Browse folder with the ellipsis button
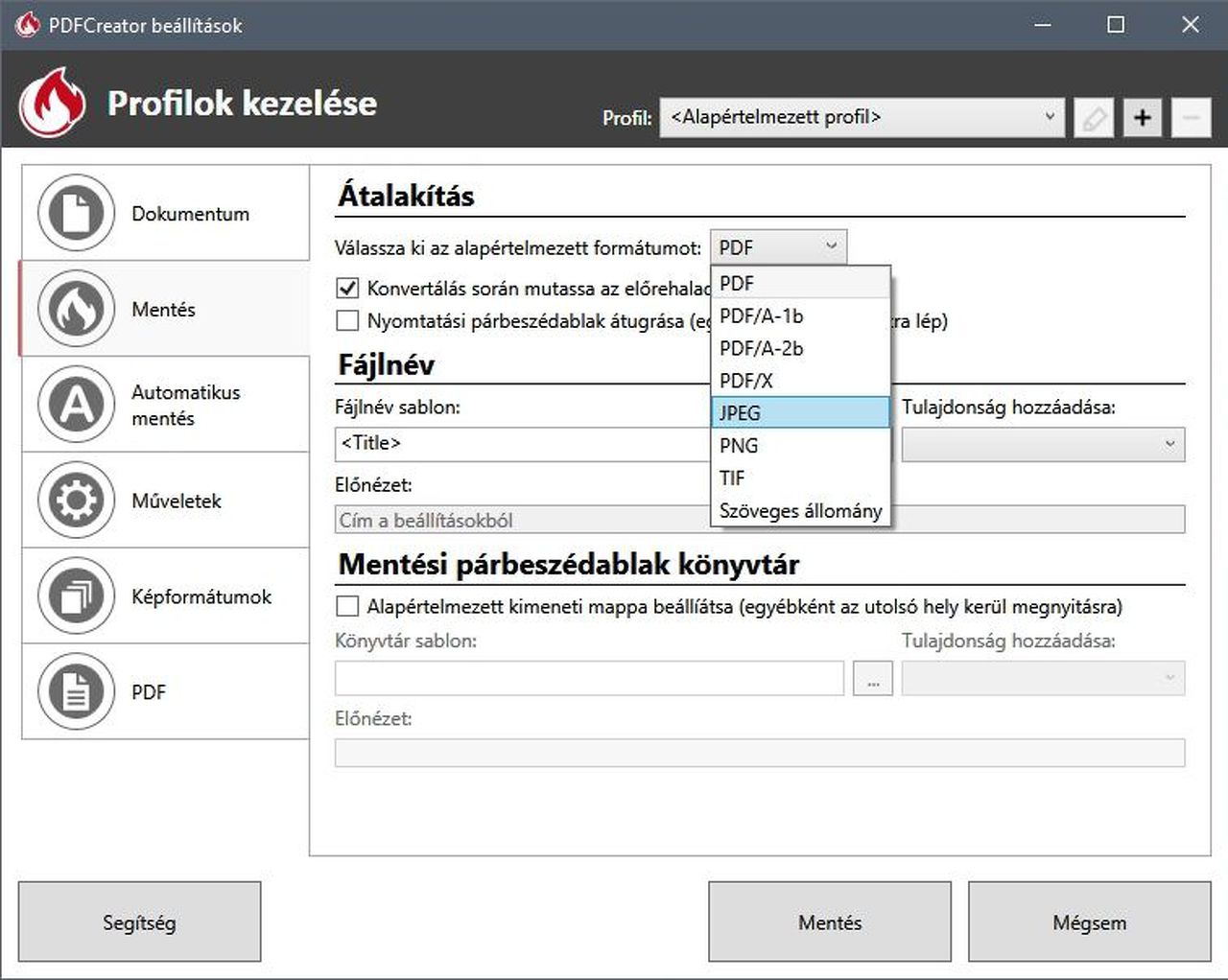The width and height of the screenshot is (1228, 980). click(x=873, y=679)
